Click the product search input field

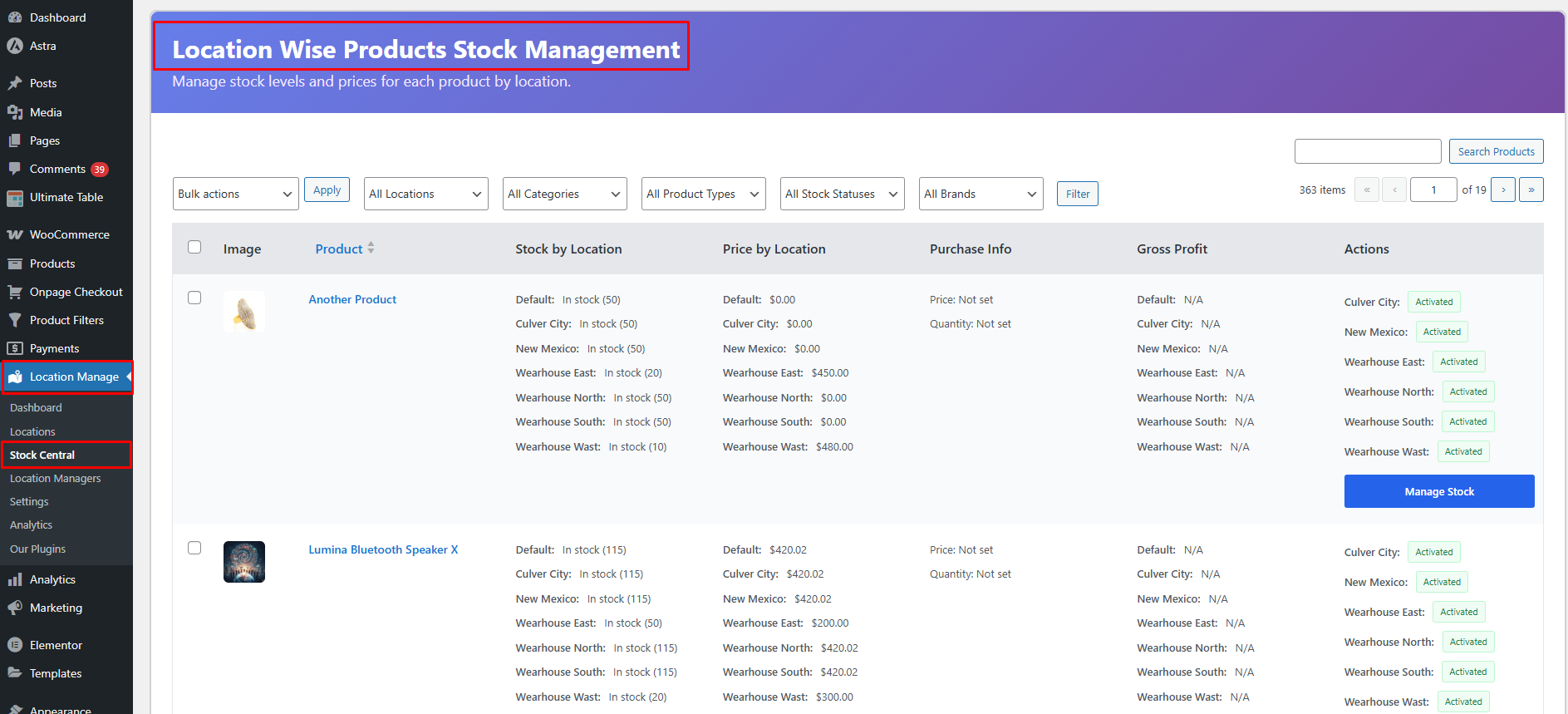click(1367, 151)
